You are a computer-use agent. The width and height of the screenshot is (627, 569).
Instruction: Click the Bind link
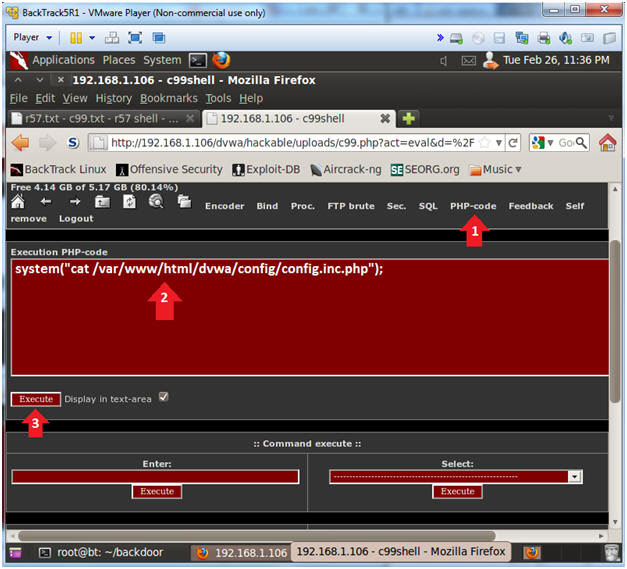[267, 206]
